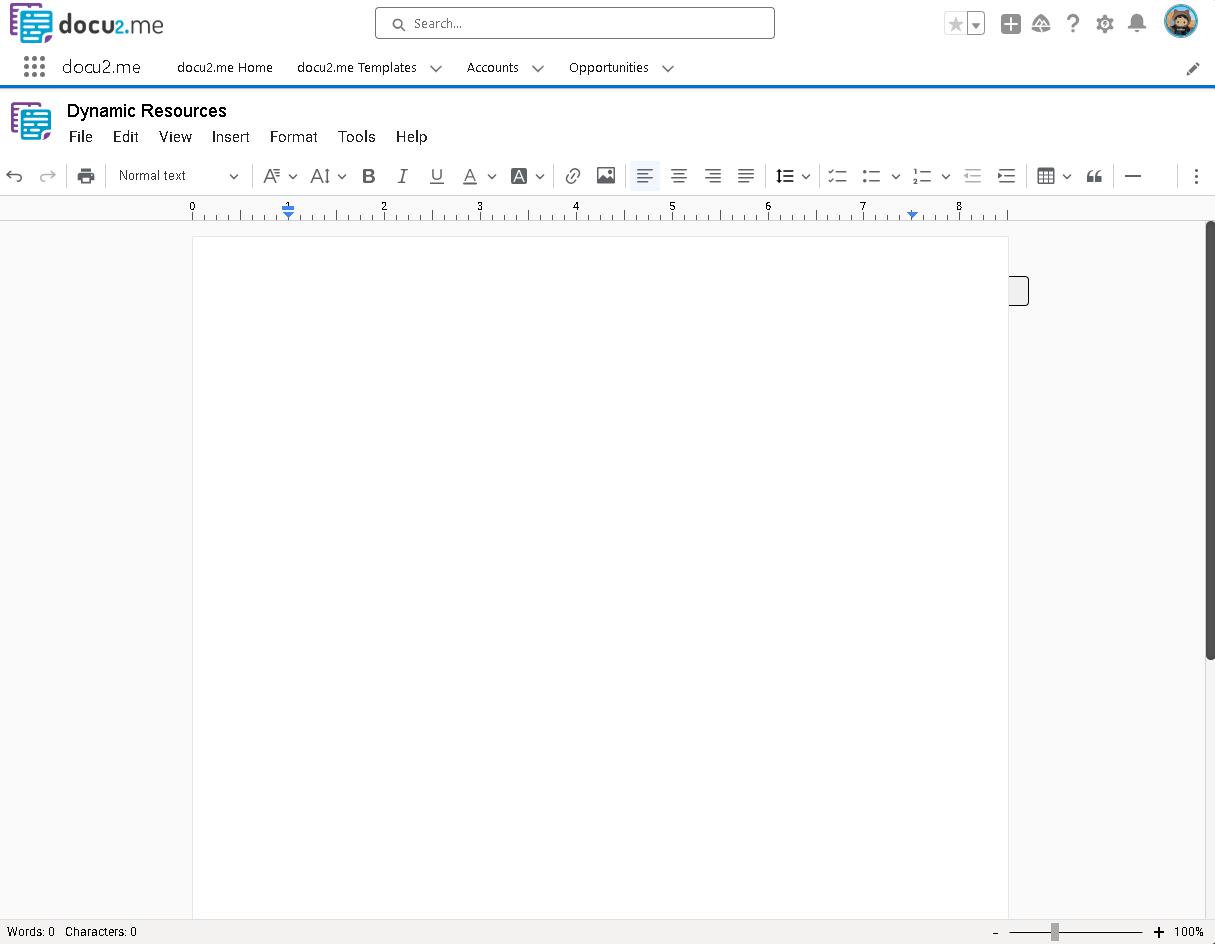The image size is (1215, 944).
Task: Open the File menu
Action: pos(81,137)
